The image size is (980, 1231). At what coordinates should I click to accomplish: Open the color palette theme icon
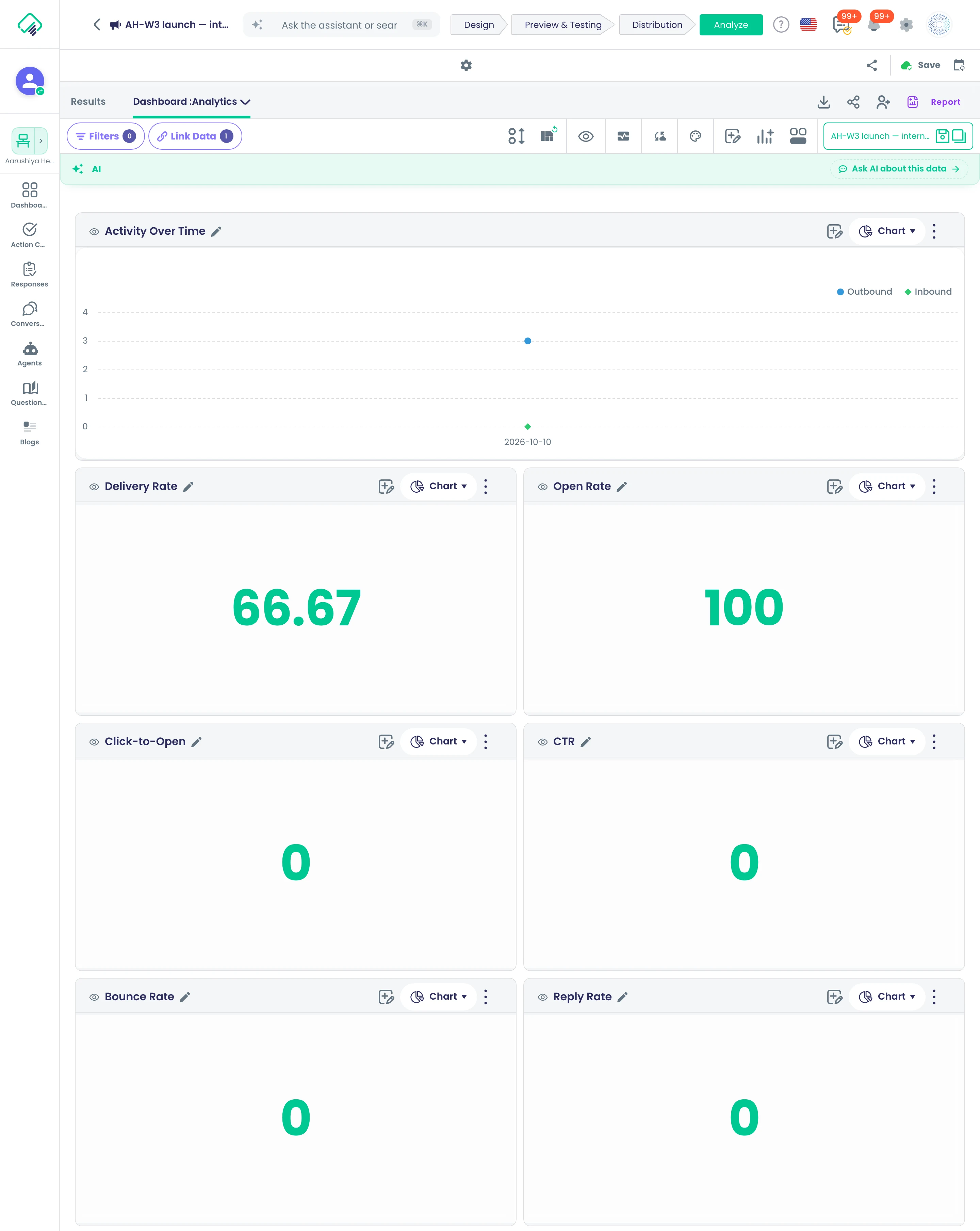[x=695, y=136]
